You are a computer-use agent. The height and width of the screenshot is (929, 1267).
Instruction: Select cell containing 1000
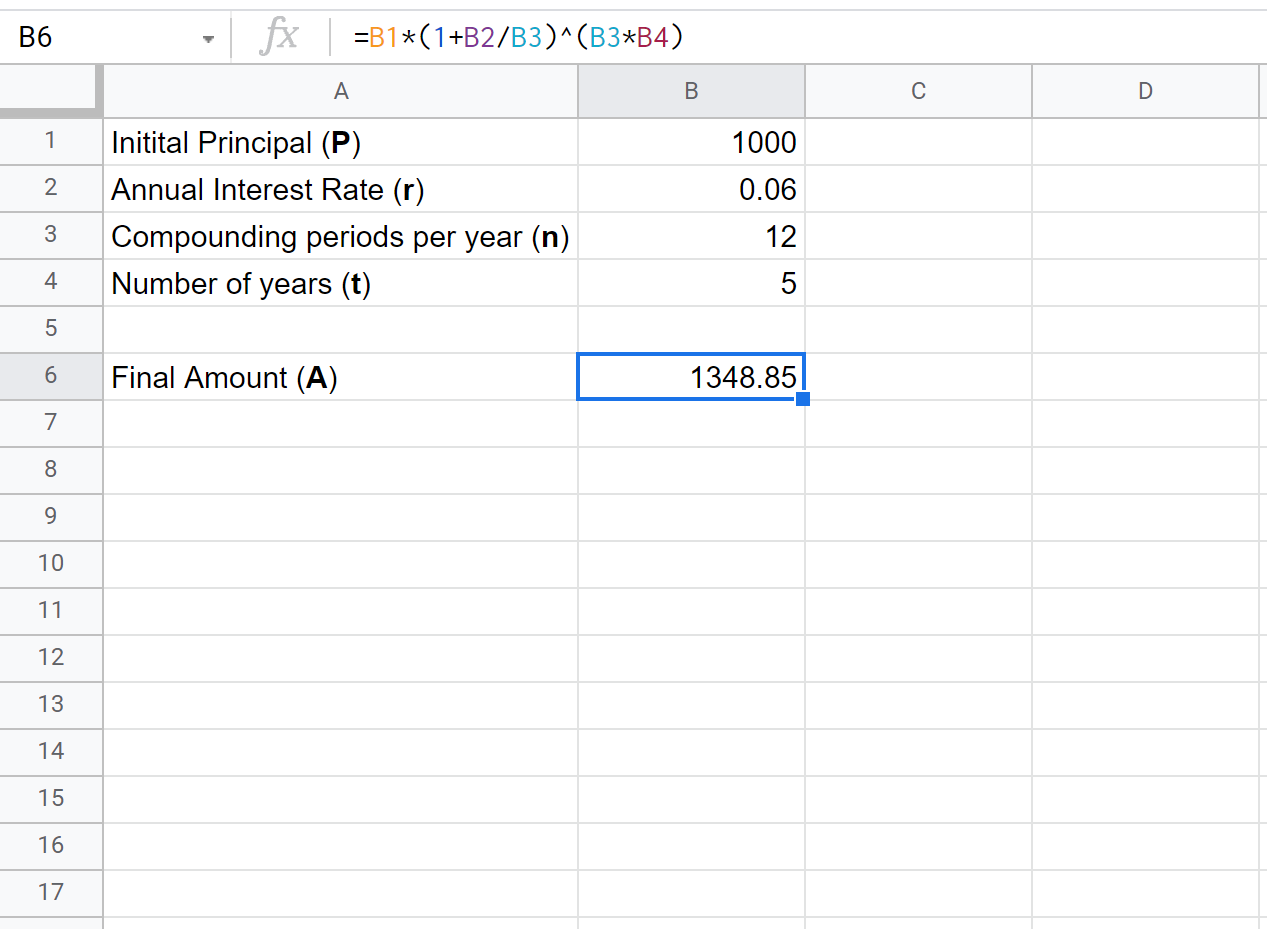pos(691,142)
